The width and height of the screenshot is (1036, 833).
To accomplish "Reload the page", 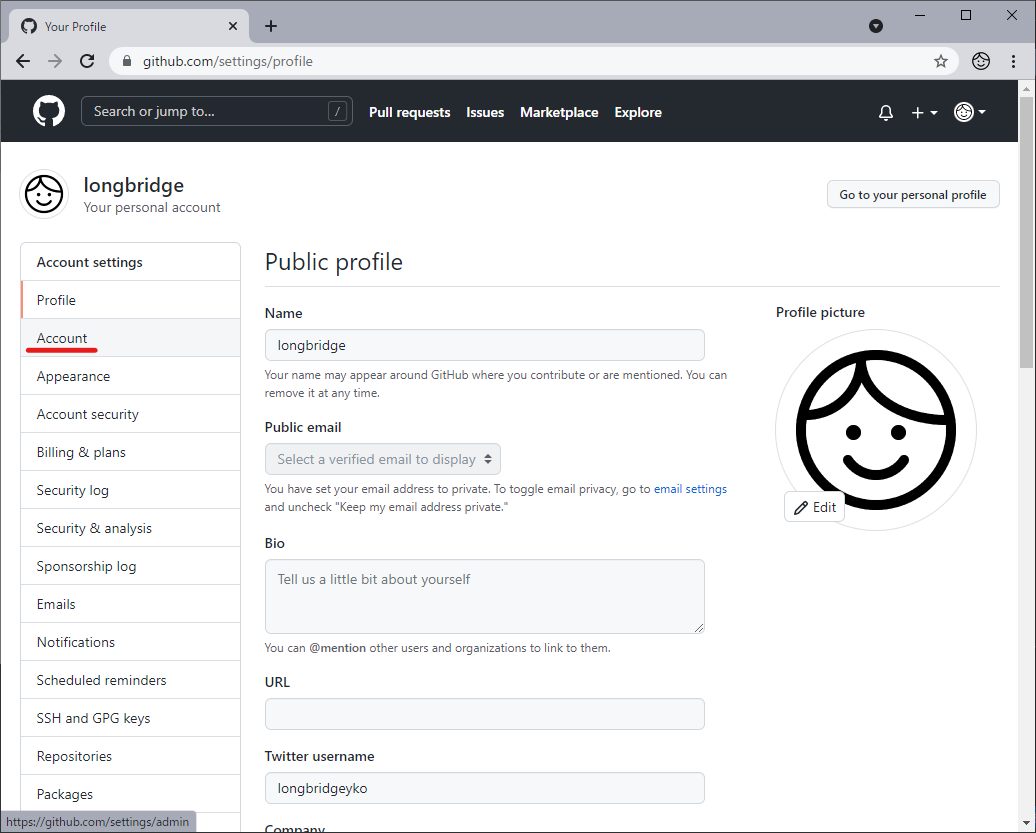I will [87, 61].
